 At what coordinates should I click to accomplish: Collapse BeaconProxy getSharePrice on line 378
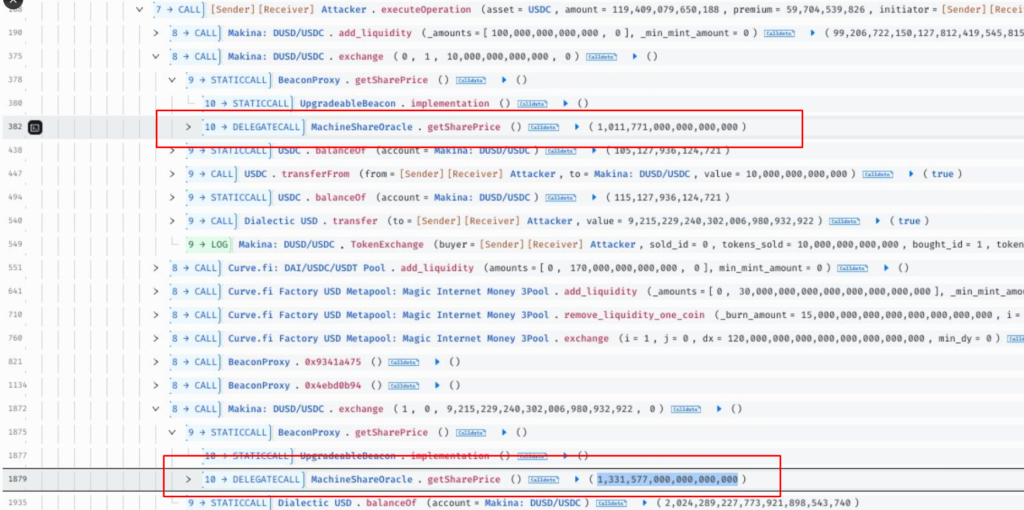[172, 80]
